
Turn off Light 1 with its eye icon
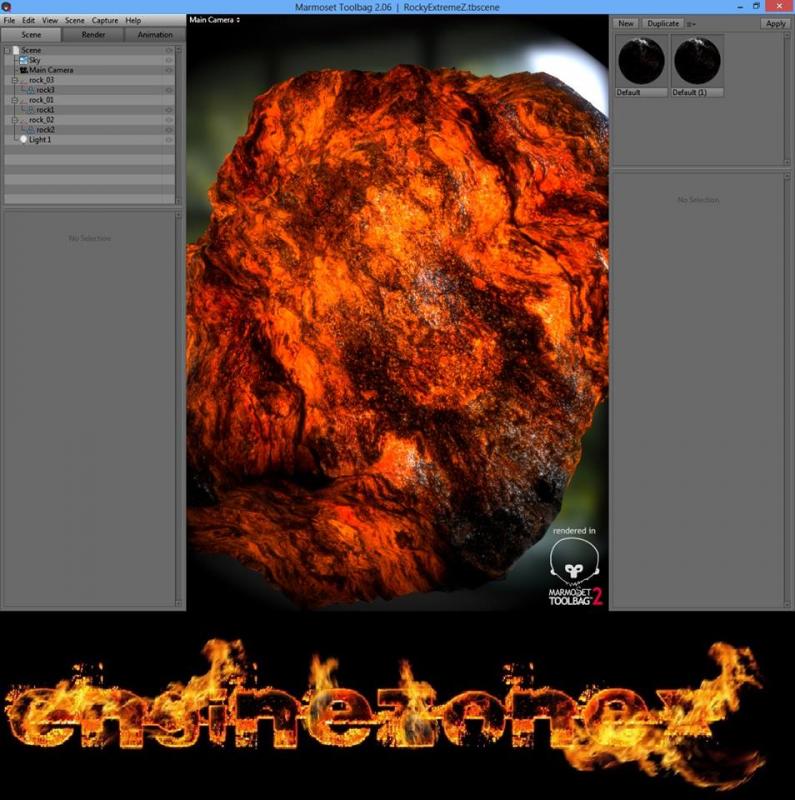pos(168,139)
